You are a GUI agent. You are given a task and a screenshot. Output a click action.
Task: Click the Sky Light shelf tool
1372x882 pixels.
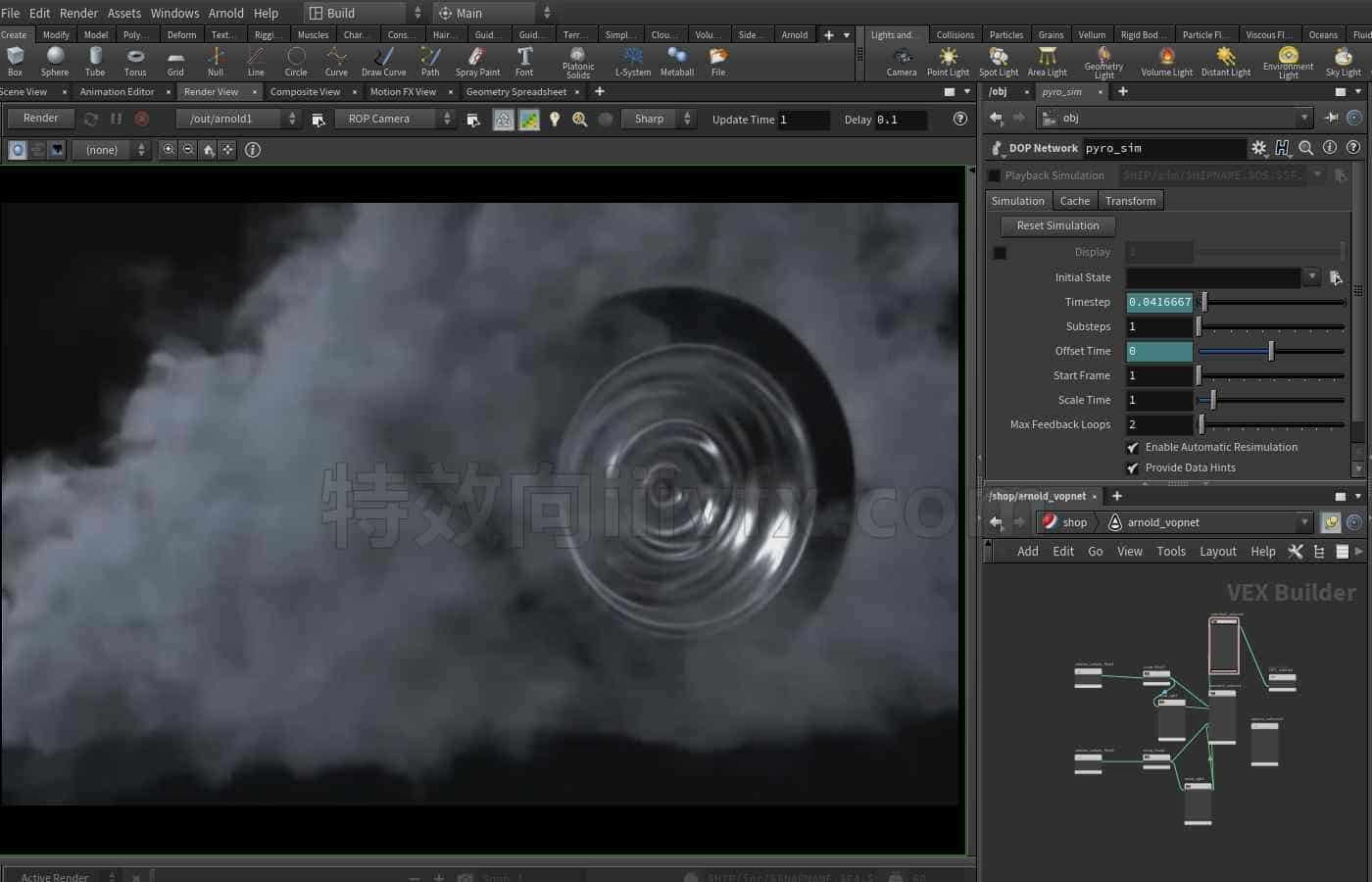point(1343,61)
